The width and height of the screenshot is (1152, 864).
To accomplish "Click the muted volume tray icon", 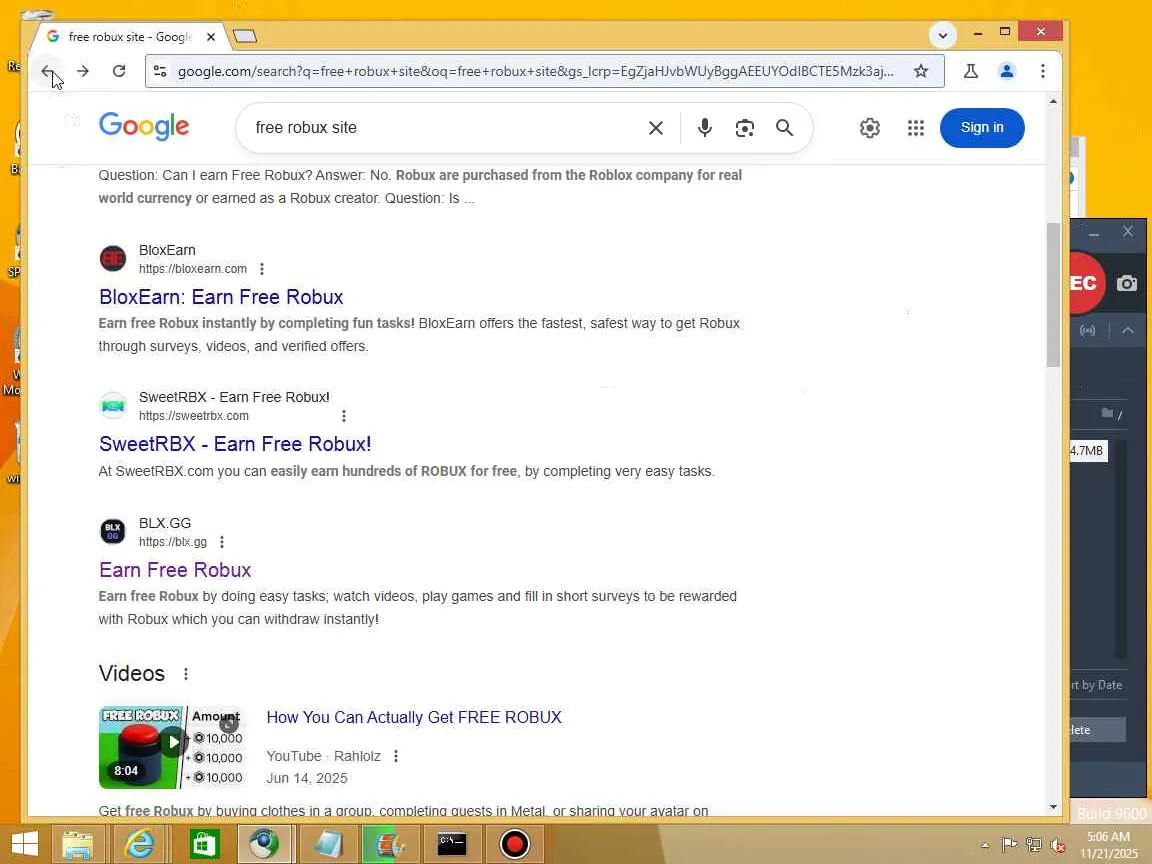I will [x=1058, y=845].
